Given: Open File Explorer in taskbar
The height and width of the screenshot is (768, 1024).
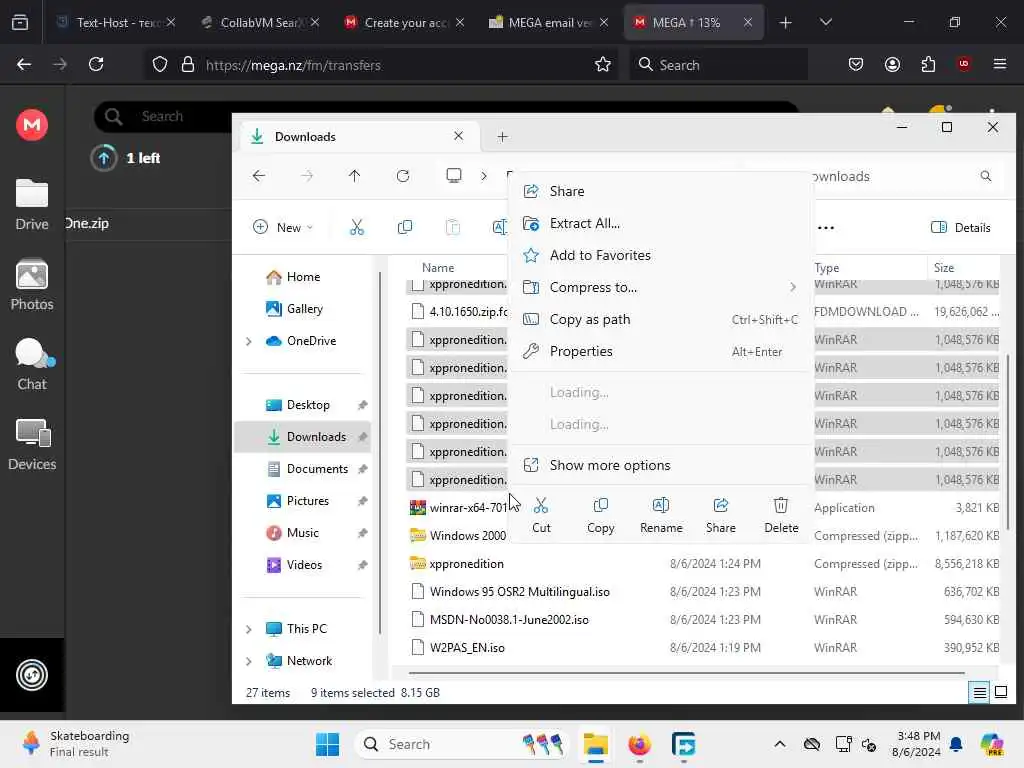Looking at the screenshot, I should point(596,744).
